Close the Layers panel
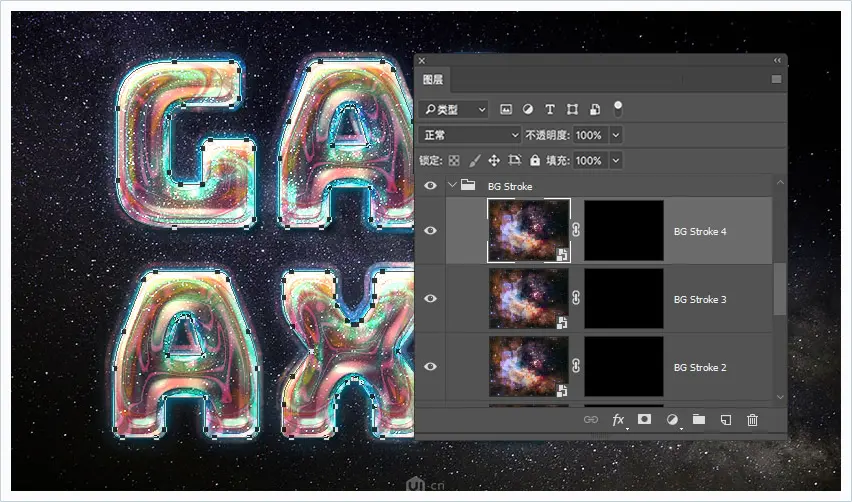852x502 pixels. click(x=422, y=61)
